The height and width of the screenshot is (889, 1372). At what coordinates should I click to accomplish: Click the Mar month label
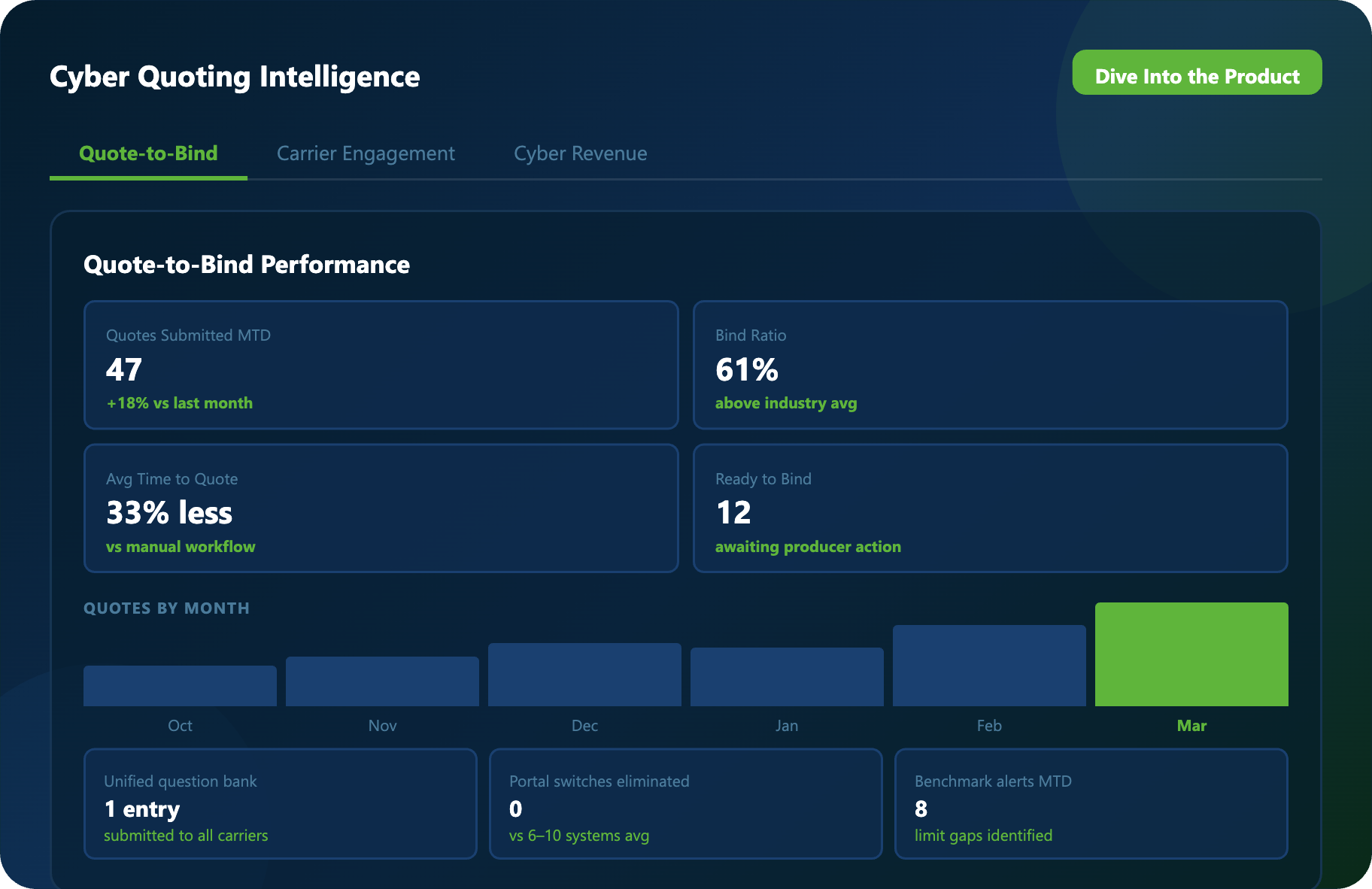coord(1191,726)
